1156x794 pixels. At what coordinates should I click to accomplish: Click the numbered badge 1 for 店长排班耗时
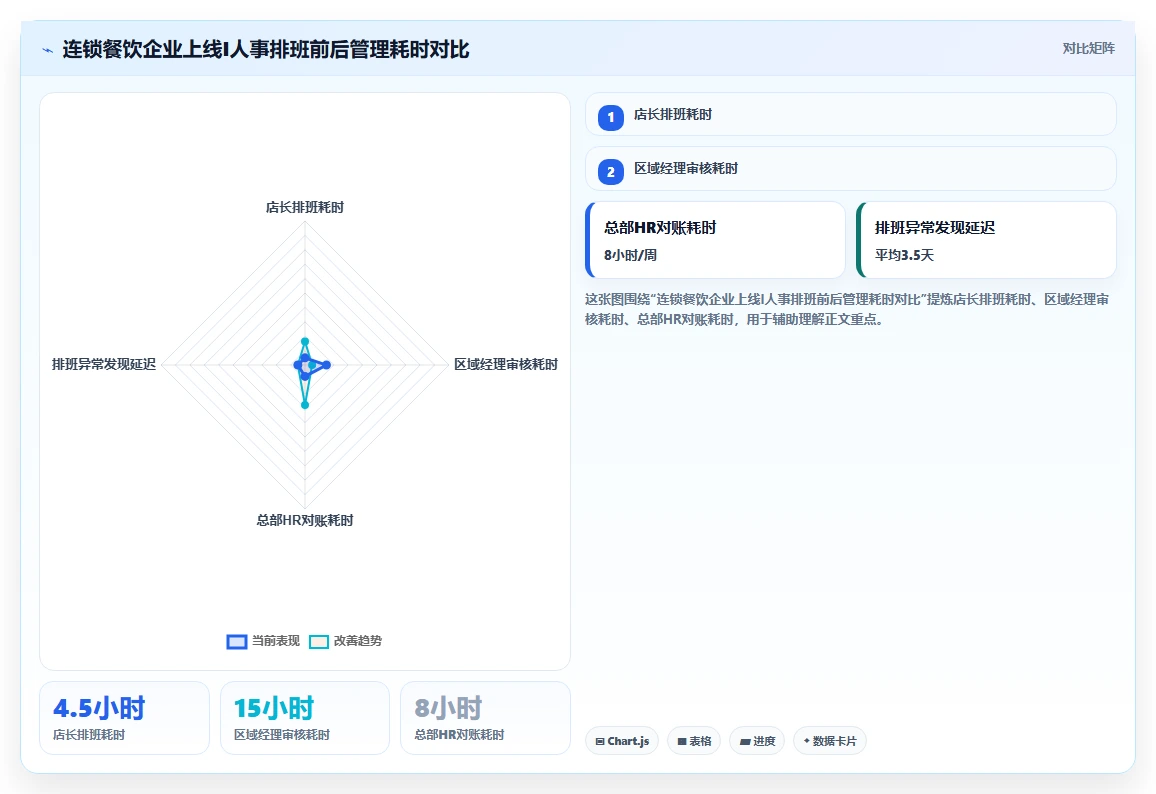[x=610, y=117]
